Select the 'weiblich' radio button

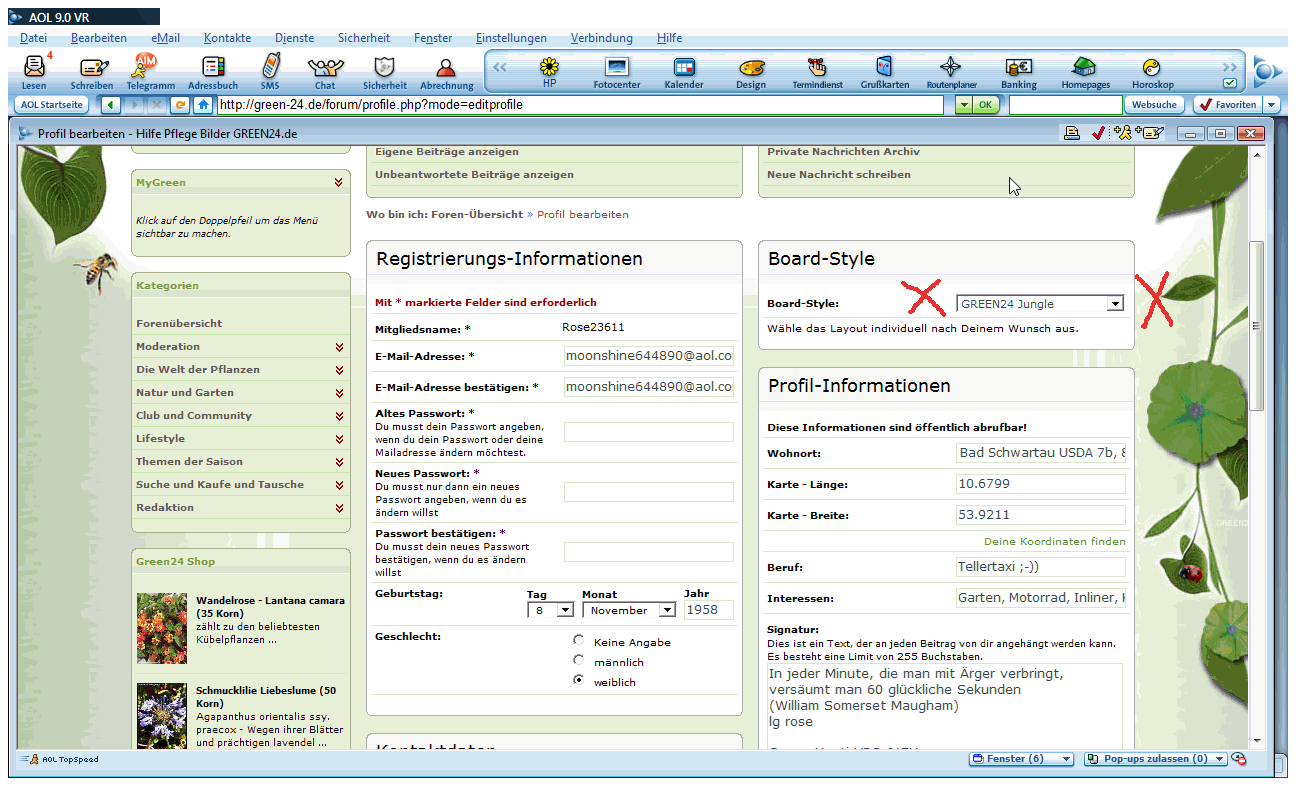click(579, 680)
